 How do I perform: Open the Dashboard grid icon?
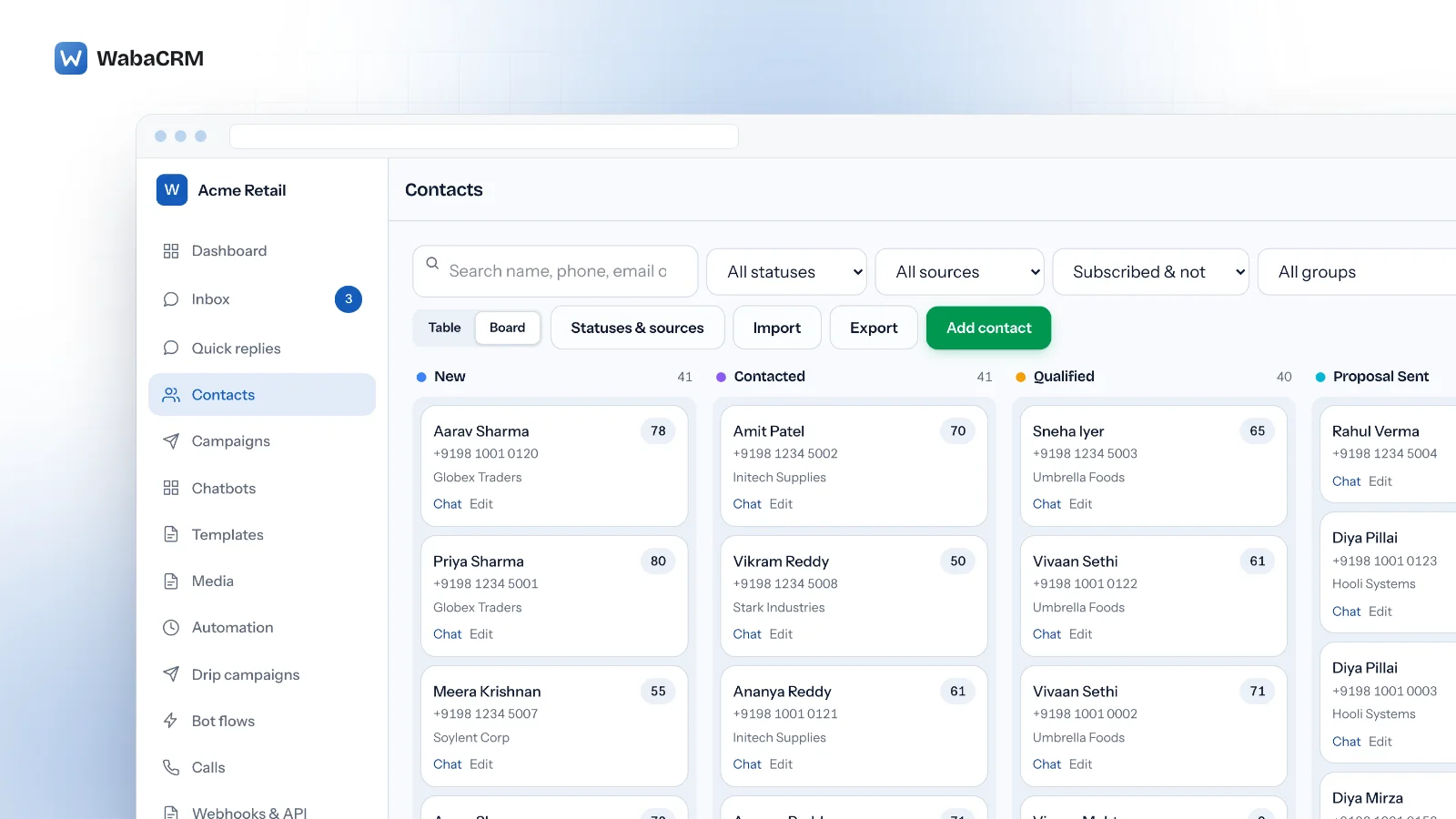171,251
